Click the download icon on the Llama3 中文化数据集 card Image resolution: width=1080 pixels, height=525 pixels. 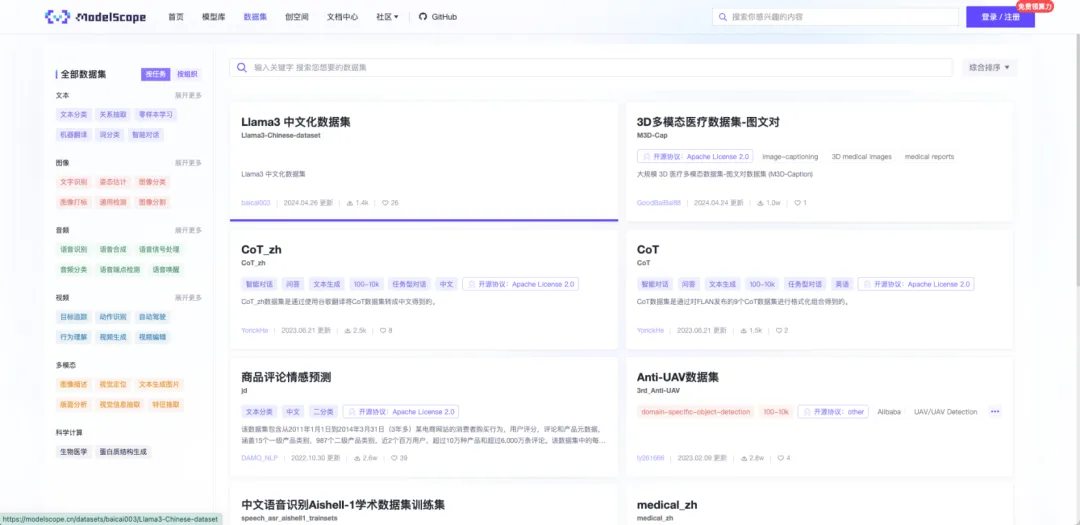tap(350, 203)
